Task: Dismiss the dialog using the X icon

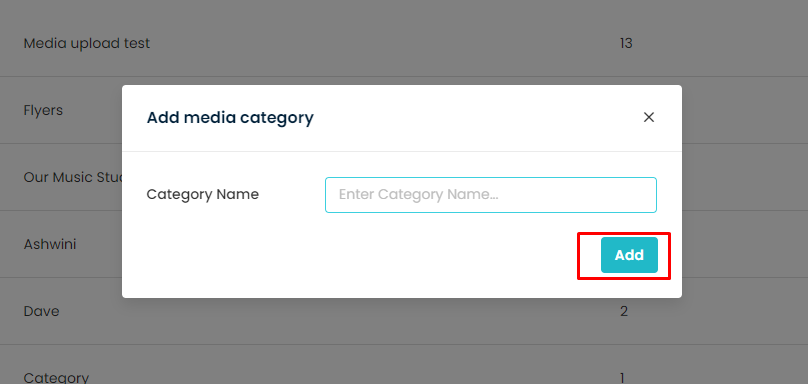Action: click(649, 118)
